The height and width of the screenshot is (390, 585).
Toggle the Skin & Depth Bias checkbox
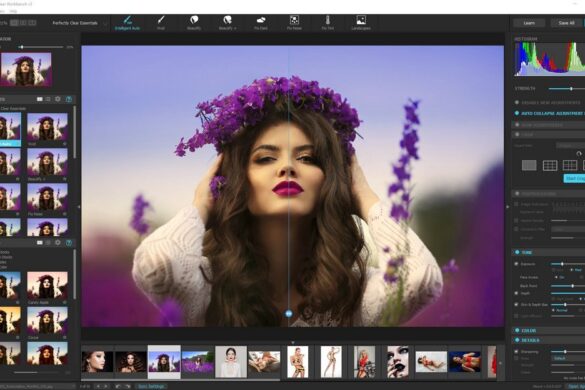(516, 305)
